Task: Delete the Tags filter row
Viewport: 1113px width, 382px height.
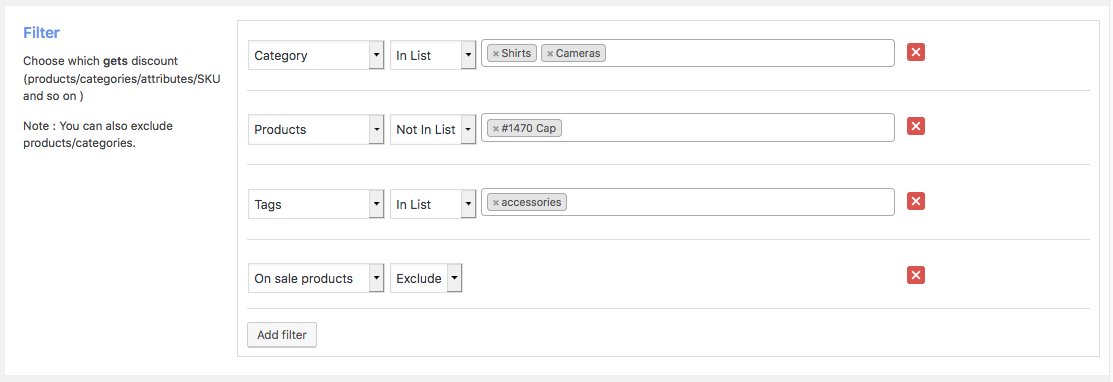Action: tap(916, 202)
